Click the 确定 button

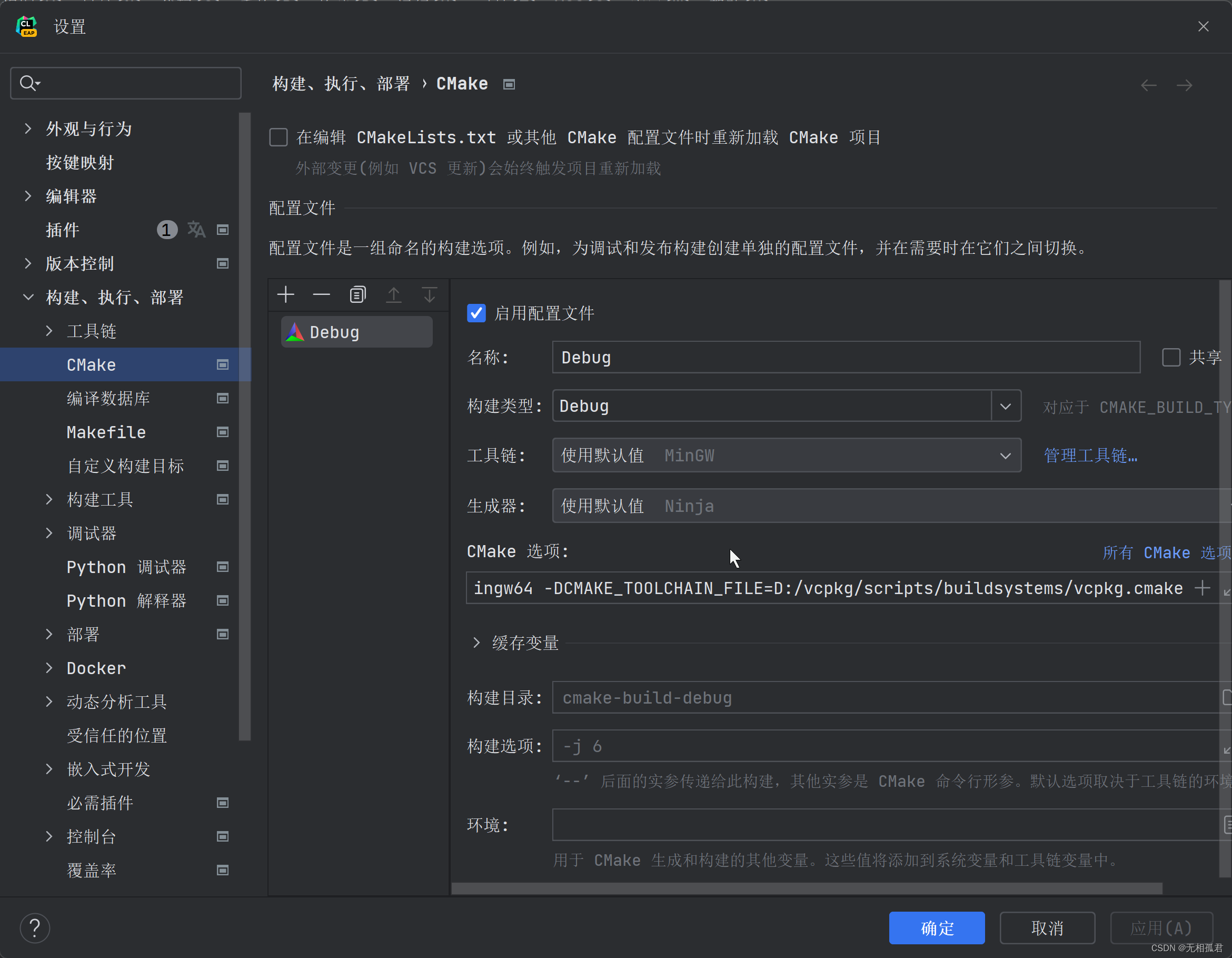click(937, 927)
